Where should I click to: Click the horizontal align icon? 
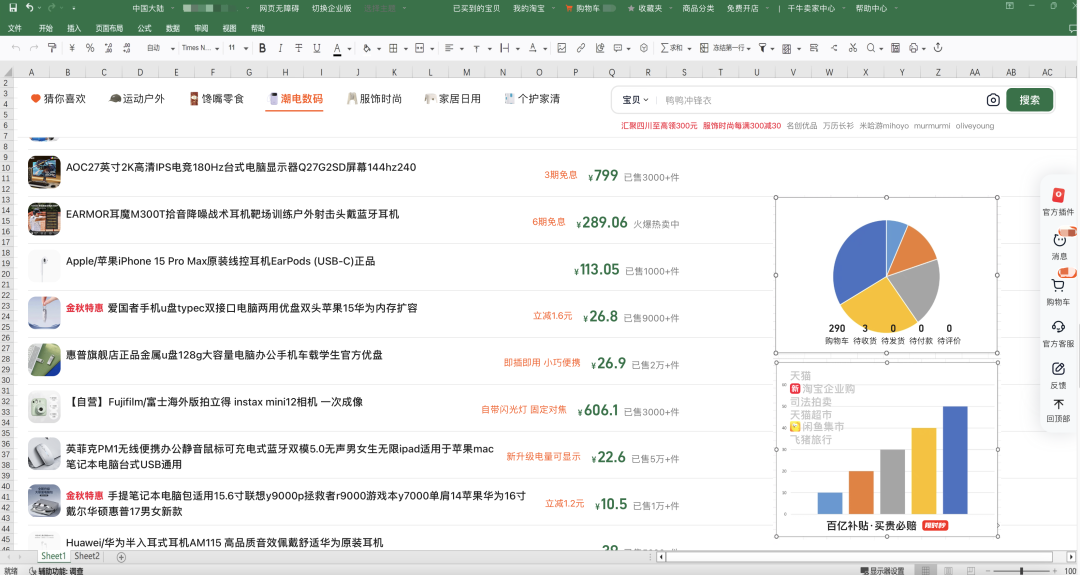point(449,48)
